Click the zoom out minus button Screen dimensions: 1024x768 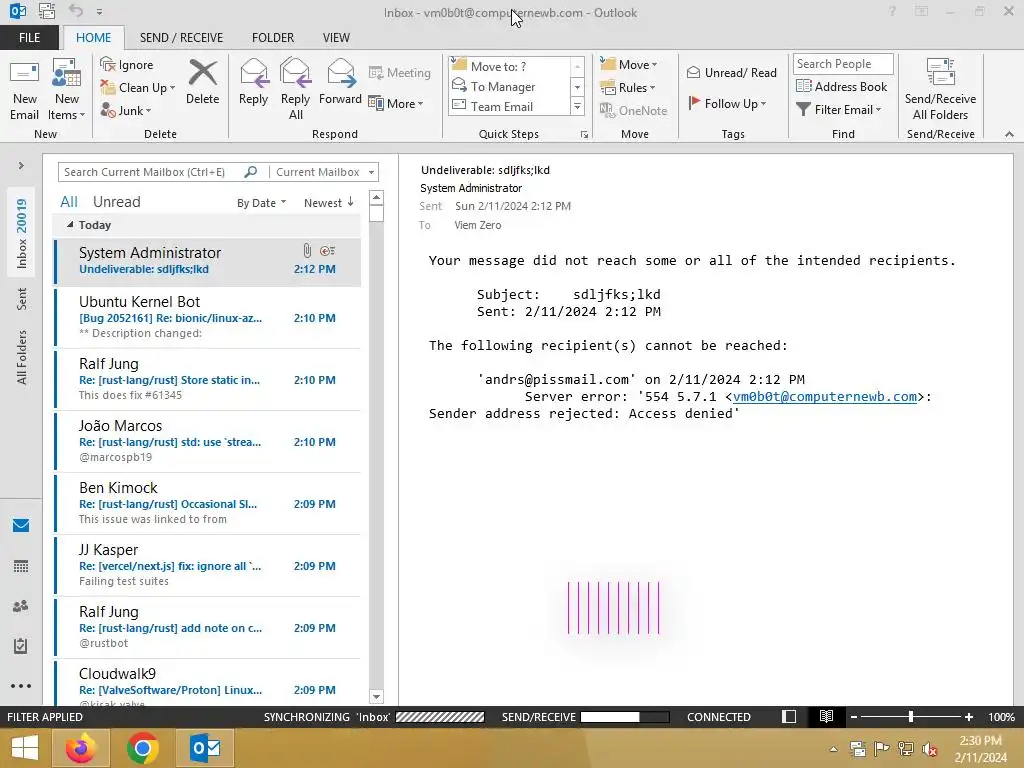click(x=854, y=716)
